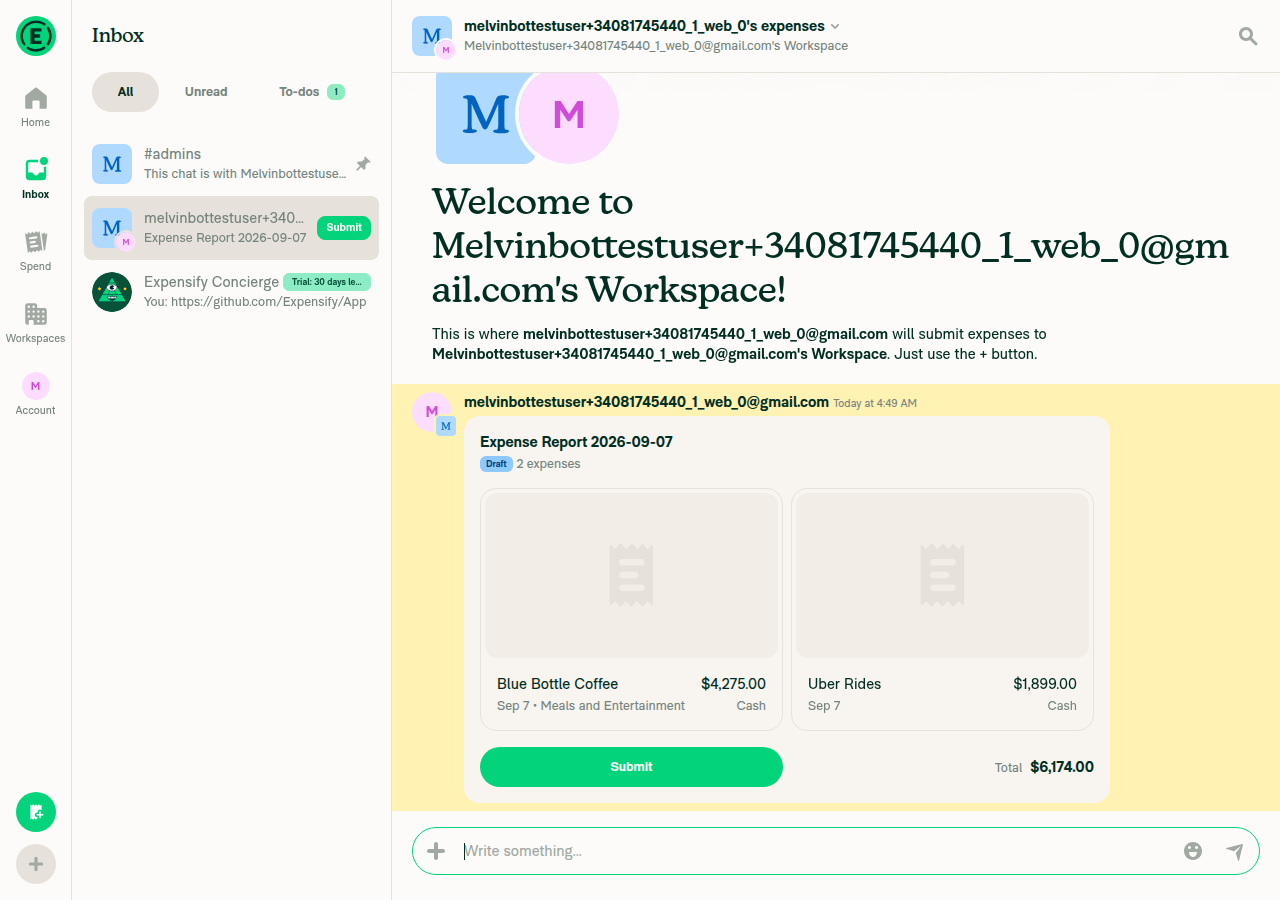The image size is (1280, 900).
Task: Click the $4,275.00 amount
Action: click(733, 684)
